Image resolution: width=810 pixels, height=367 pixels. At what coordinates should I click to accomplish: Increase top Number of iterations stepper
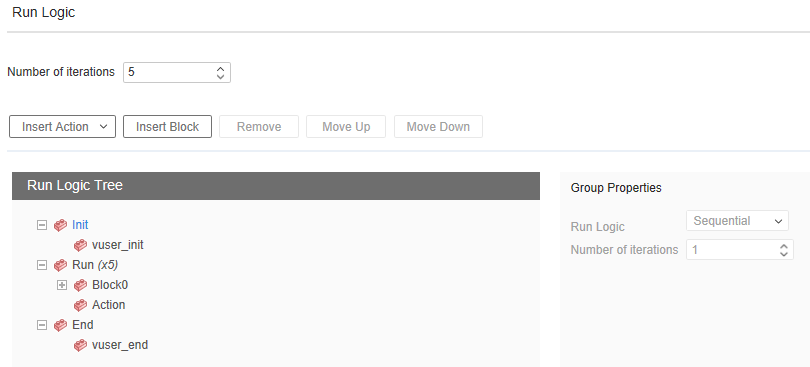221,68
